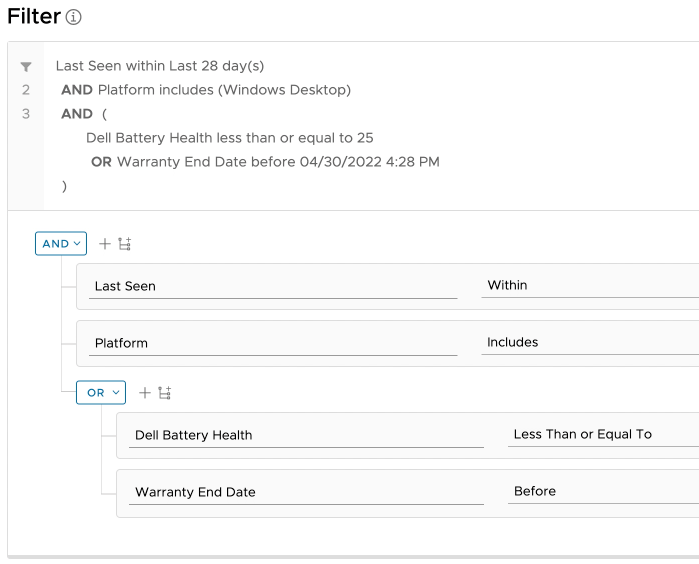
Task: Open the AND operator dropdown
Action: click(x=61, y=244)
